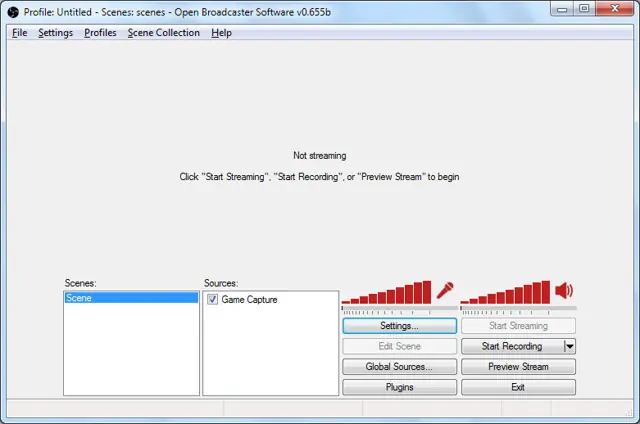Open the Profiles menu
The height and width of the screenshot is (424, 640).
tap(100, 33)
